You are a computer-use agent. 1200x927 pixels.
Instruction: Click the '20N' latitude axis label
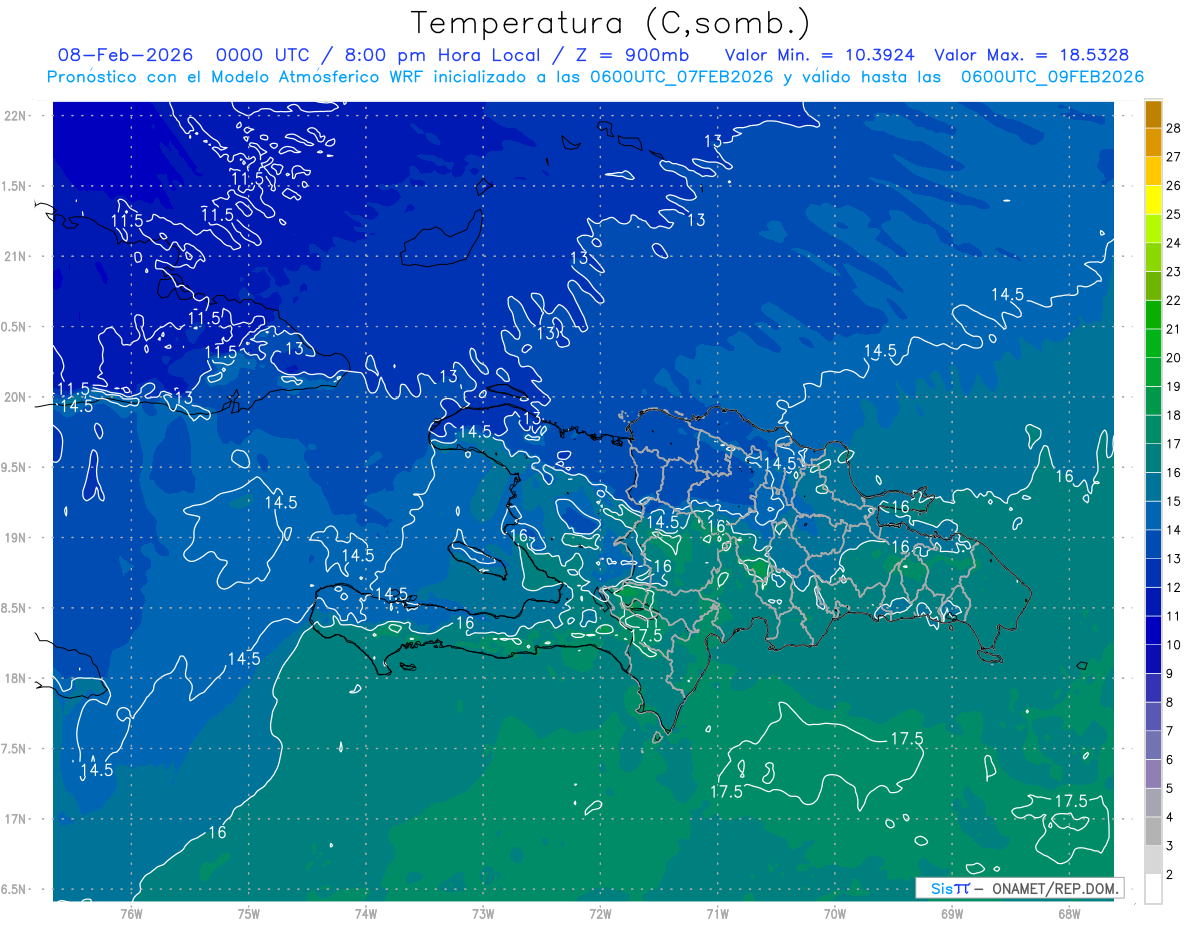click(x=14, y=397)
